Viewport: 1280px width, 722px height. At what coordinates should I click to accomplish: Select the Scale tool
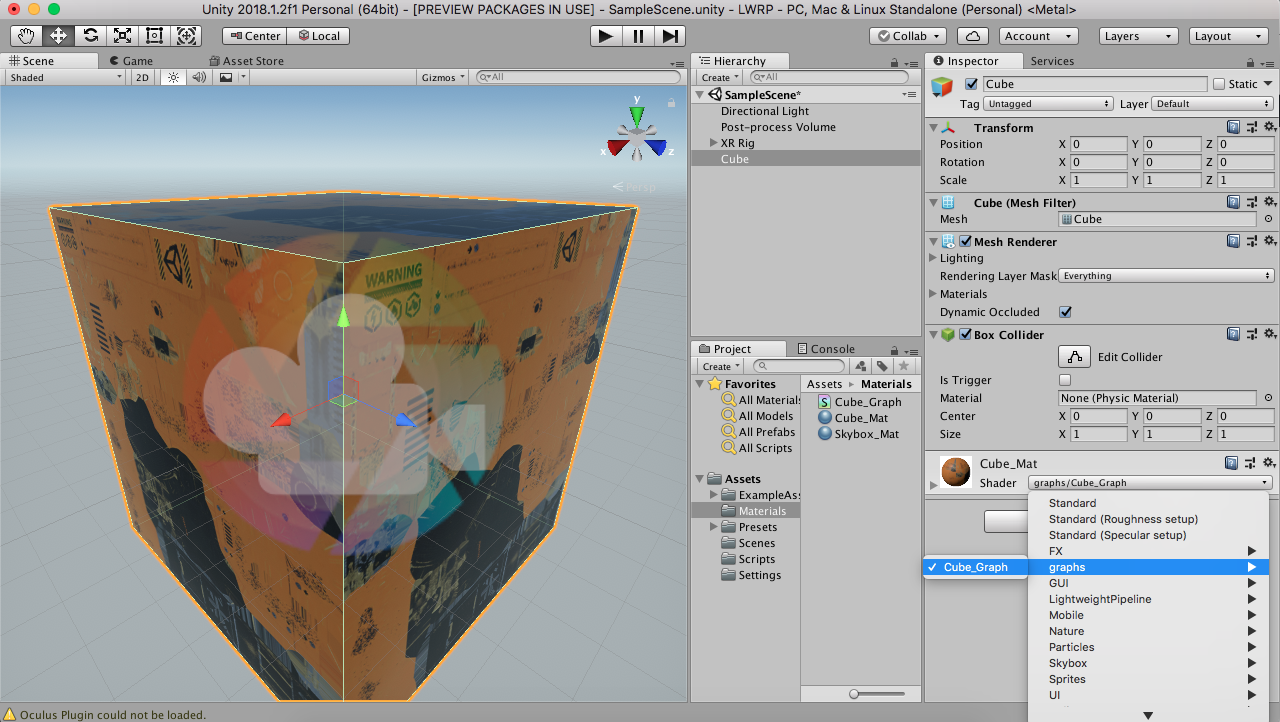pyautogui.click(x=122, y=36)
